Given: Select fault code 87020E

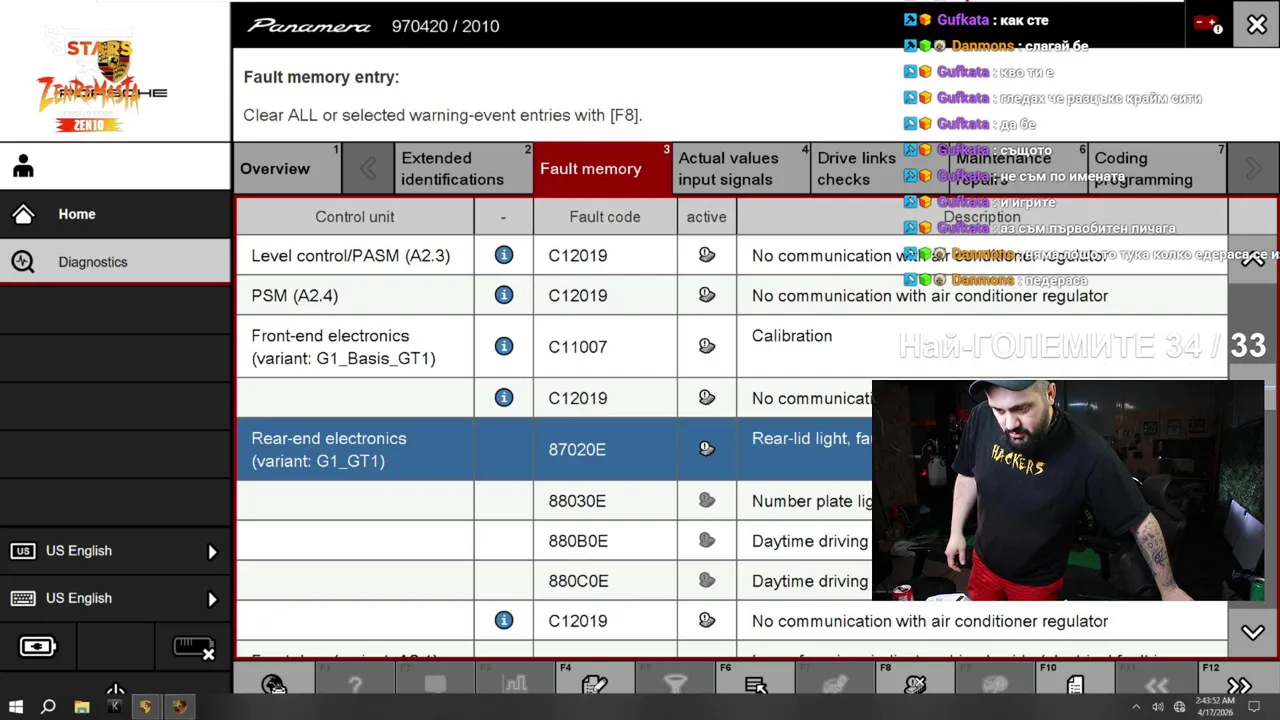Looking at the screenshot, I should point(577,449).
